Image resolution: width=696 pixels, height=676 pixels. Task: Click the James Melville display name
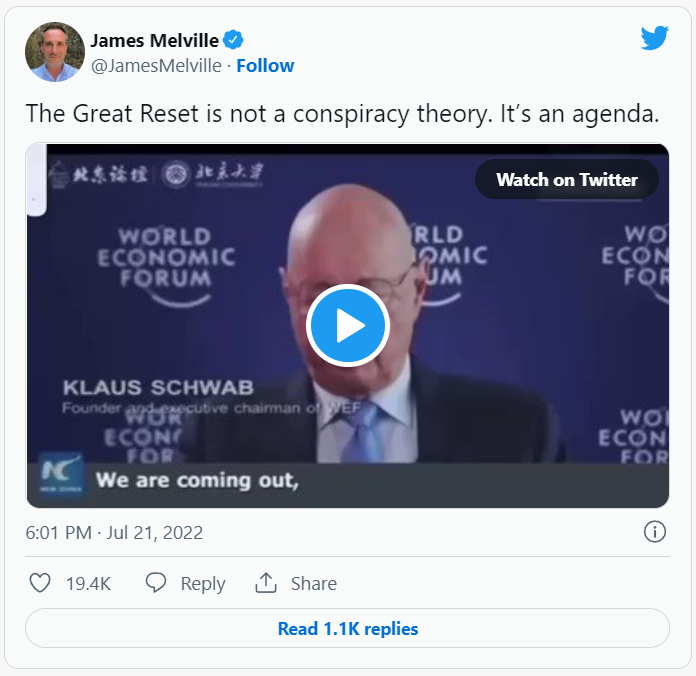coord(154,40)
